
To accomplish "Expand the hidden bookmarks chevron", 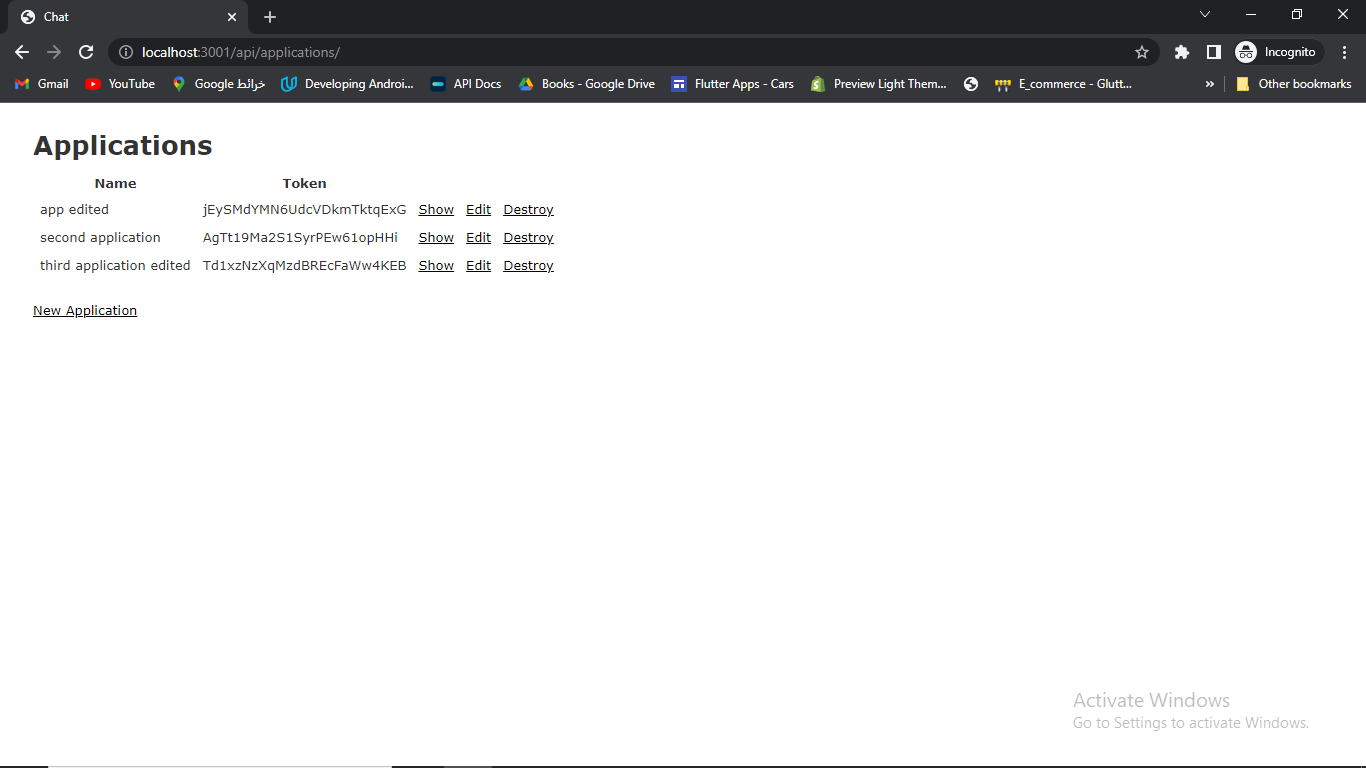I will click(1210, 84).
